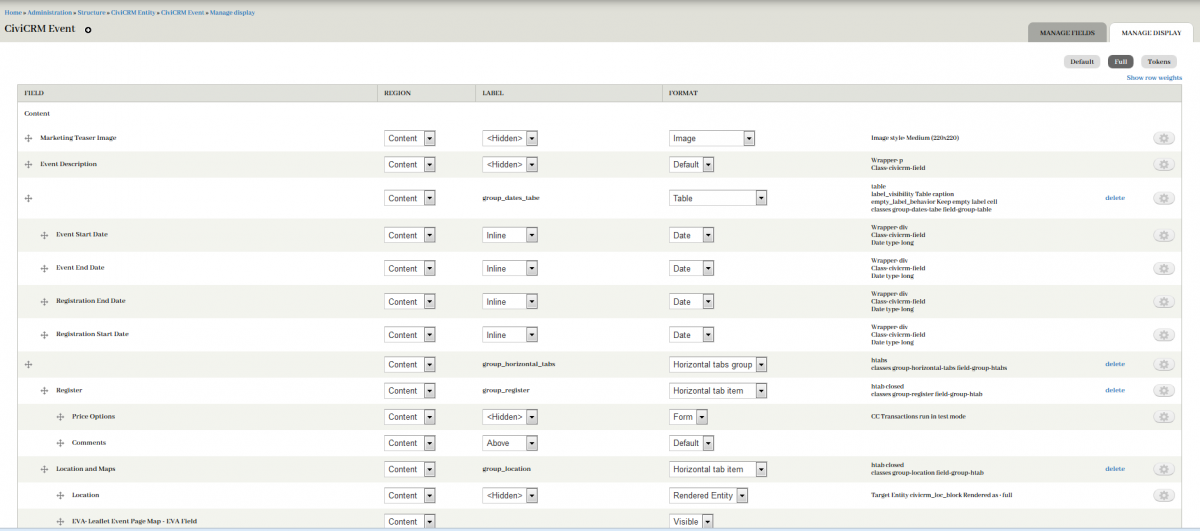1200x531 pixels.
Task: Open Label dropdown for Event Description
Action: (x=511, y=164)
